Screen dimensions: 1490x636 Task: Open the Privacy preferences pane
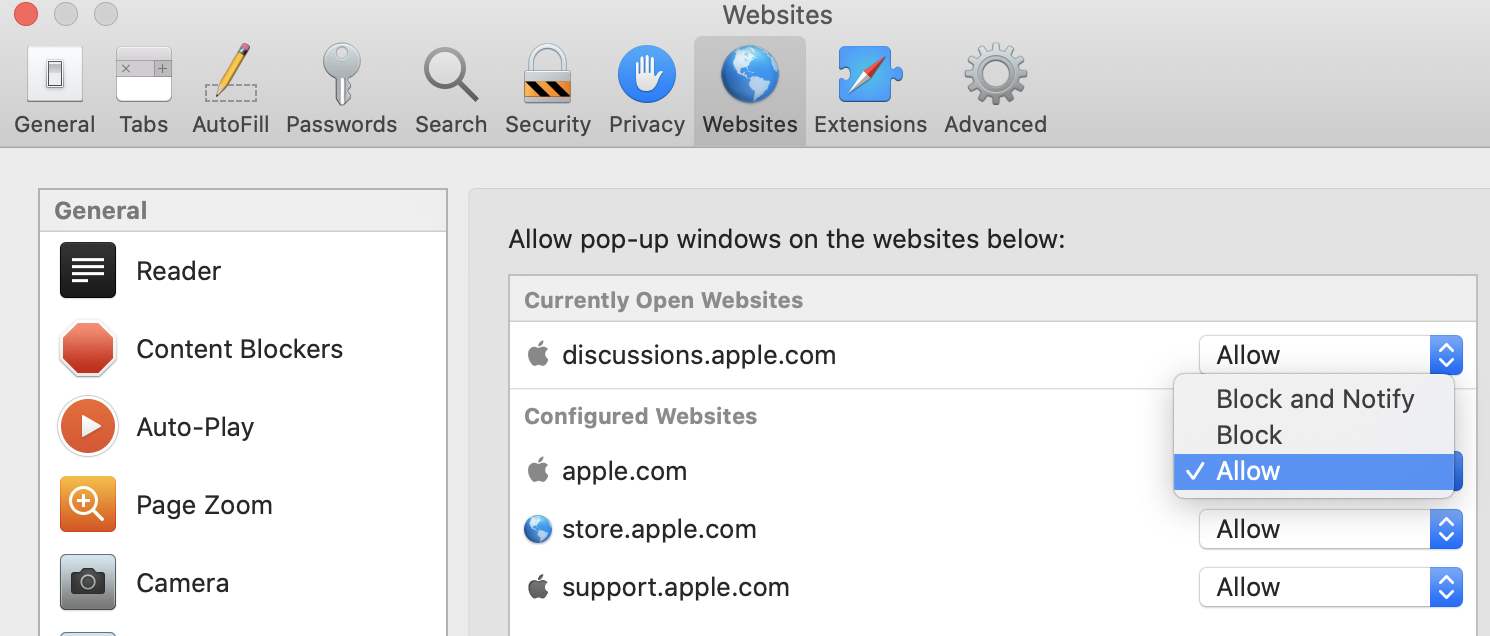pos(647,90)
